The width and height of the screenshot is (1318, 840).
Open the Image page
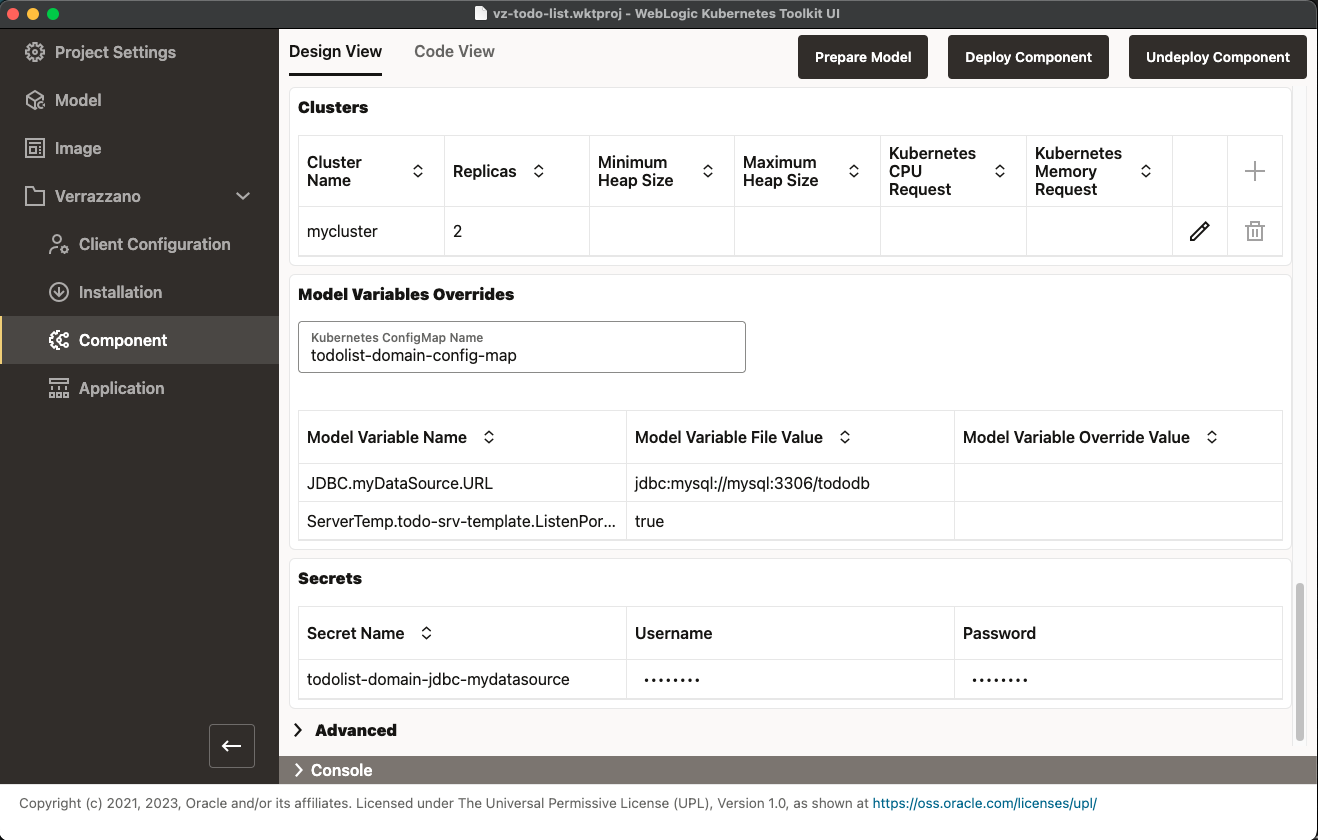tap(78, 148)
